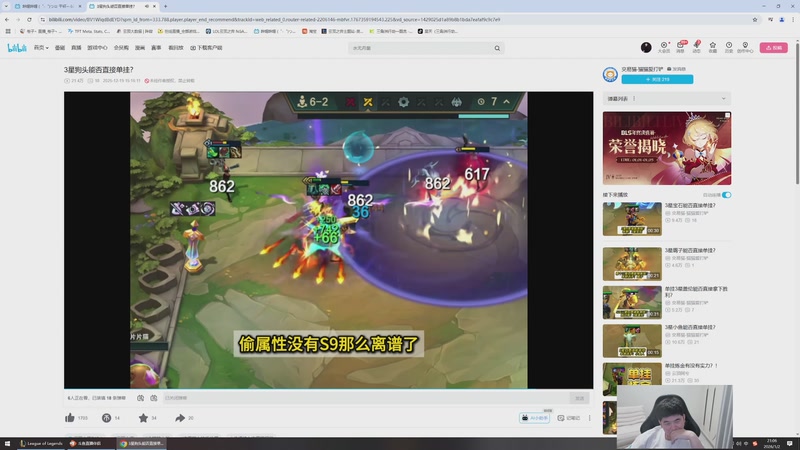
Task: Open the 弹幕列表 three-dot menu
Action: pyautogui.click(x=634, y=98)
